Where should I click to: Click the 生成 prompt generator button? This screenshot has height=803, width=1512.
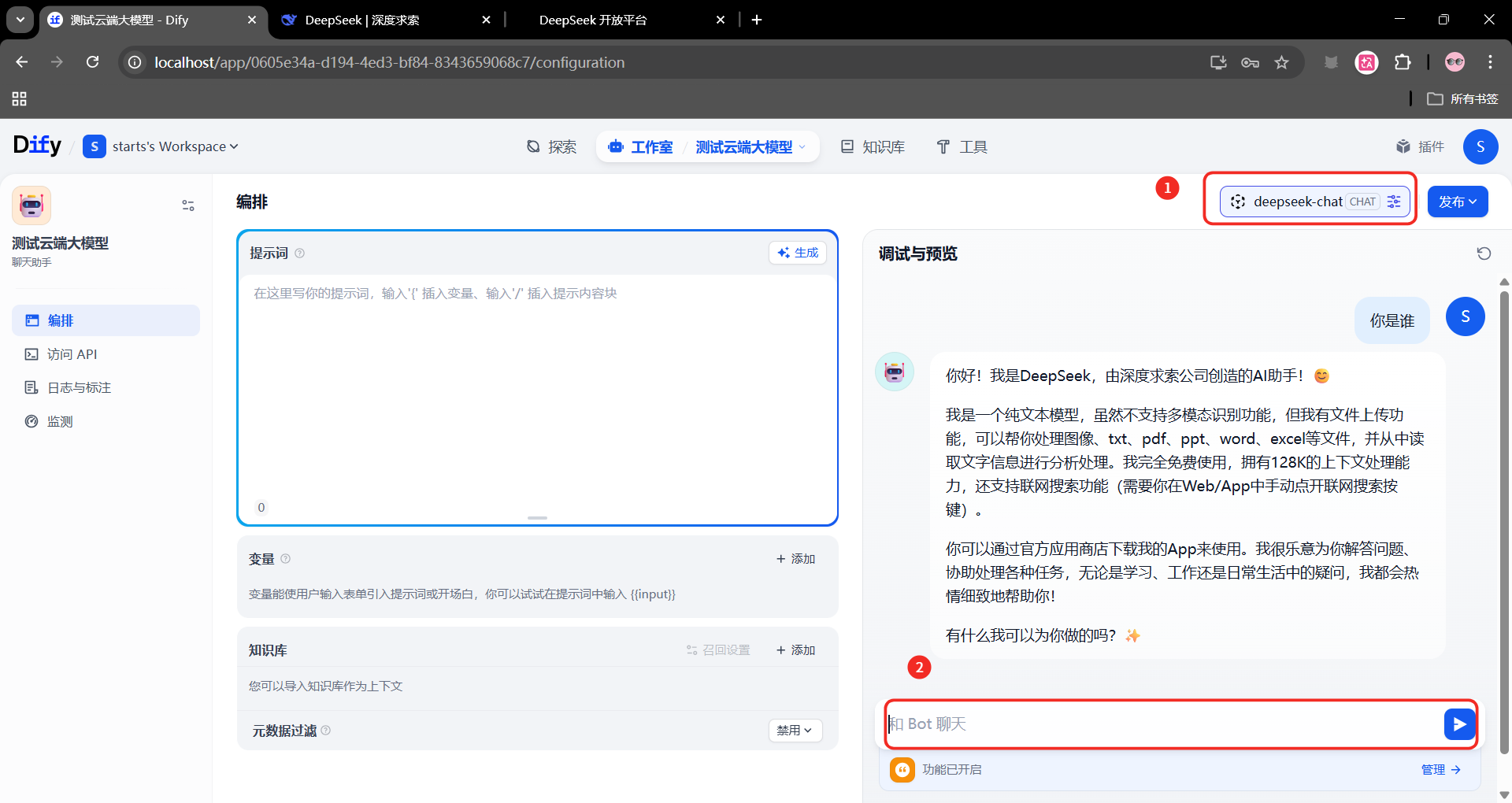[798, 253]
